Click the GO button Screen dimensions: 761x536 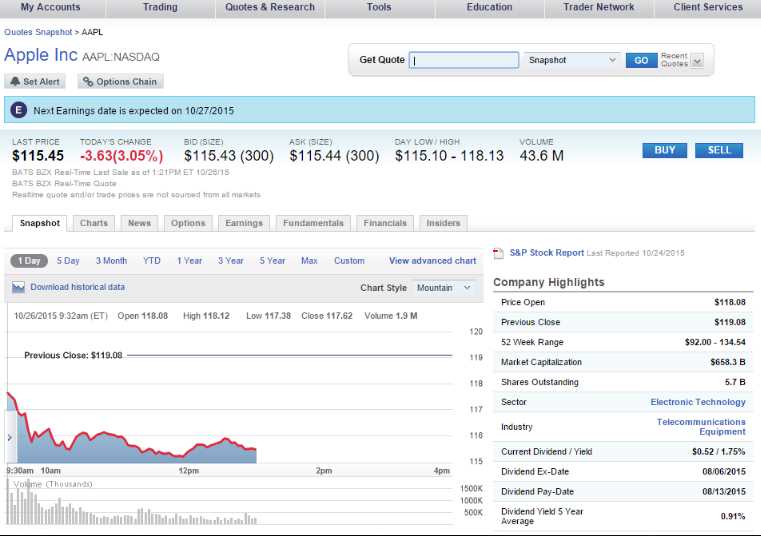point(641,60)
